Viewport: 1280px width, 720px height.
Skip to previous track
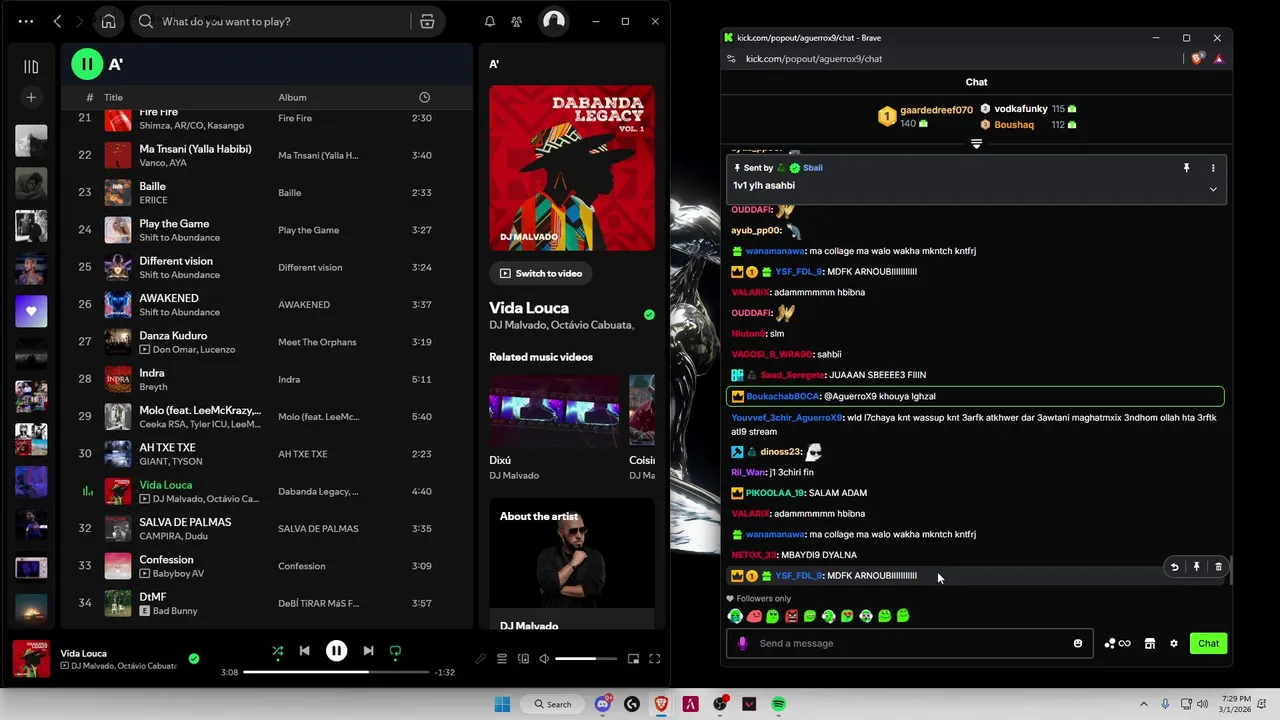[304, 651]
